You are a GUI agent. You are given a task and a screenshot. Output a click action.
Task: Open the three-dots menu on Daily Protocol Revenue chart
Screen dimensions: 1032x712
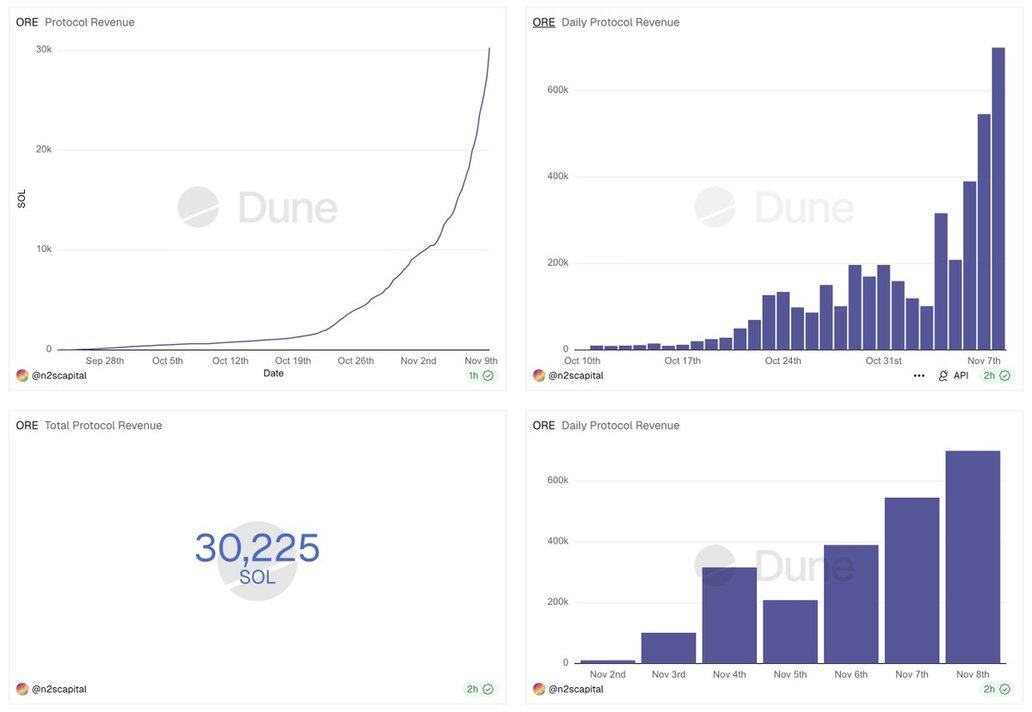tap(919, 376)
